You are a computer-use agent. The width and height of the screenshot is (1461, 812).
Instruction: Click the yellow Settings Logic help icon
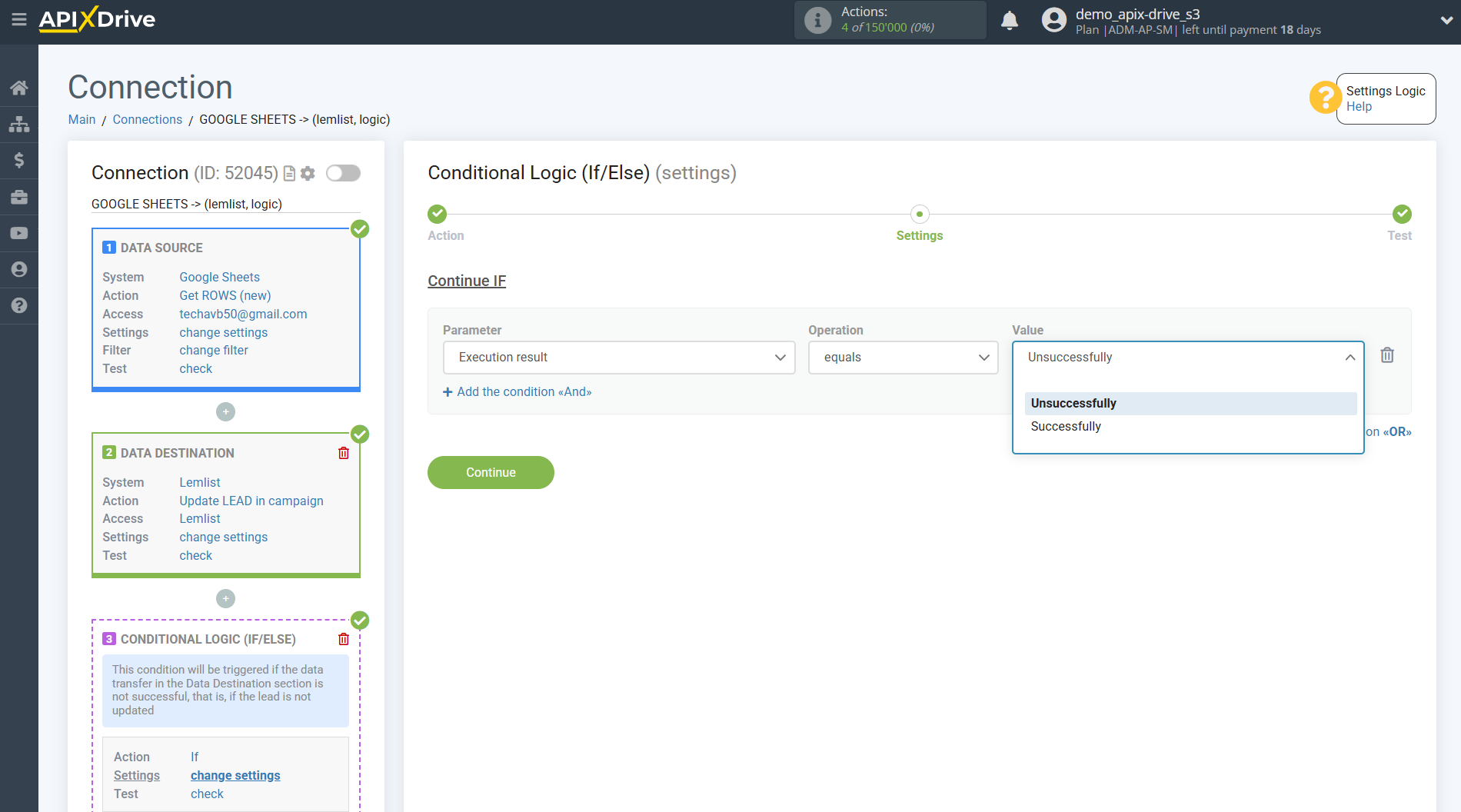tap(1325, 98)
